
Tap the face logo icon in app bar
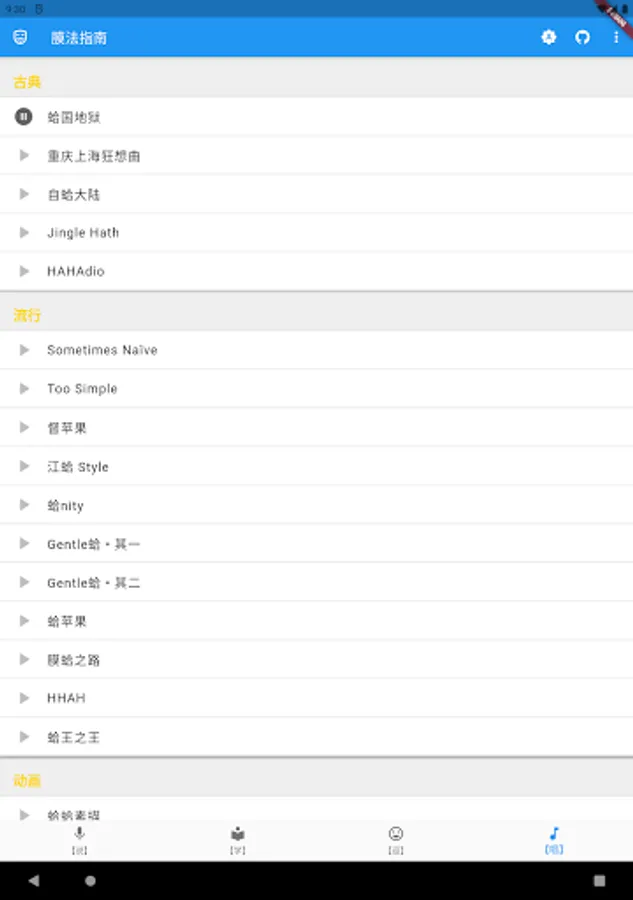coord(20,37)
